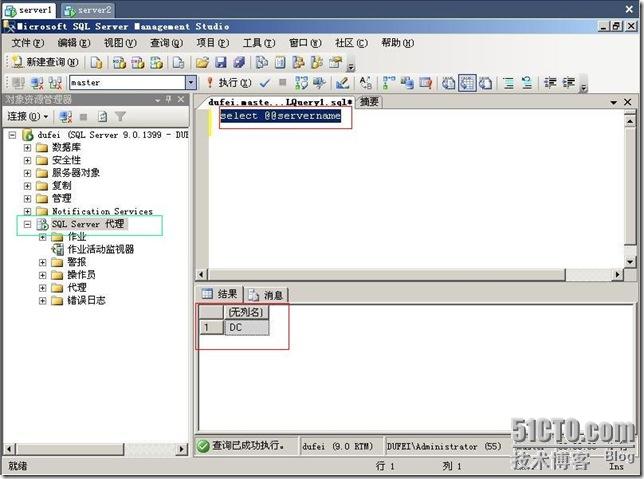
Task: Switch to the 消息 tab
Action: click(267, 295)
